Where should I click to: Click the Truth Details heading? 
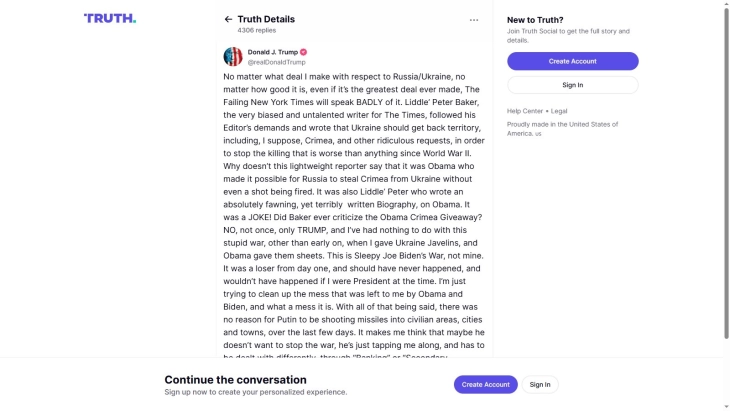[x=266, y=19]
